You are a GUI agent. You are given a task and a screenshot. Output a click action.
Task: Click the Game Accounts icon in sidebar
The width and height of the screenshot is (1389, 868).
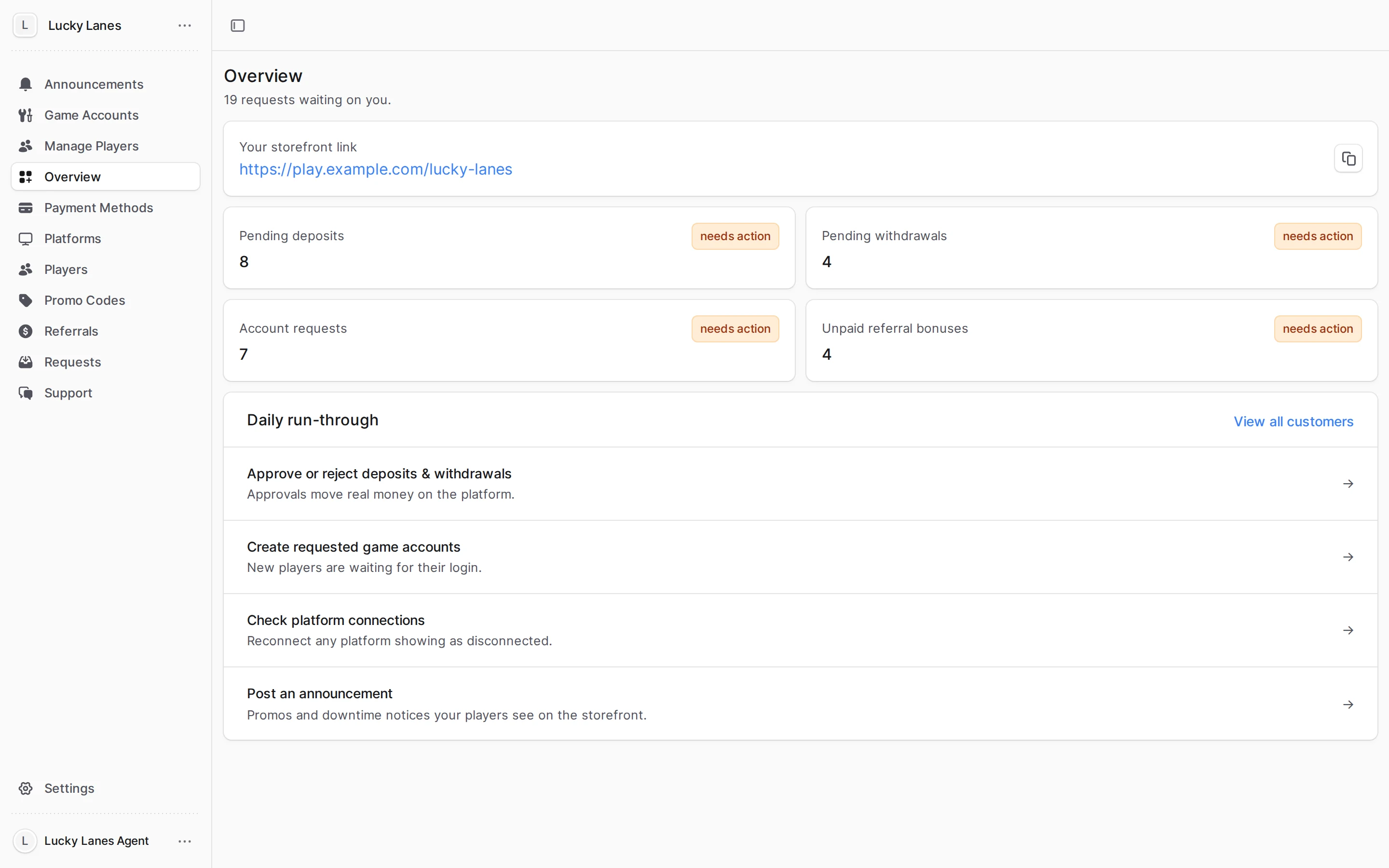tap(25, 115)
